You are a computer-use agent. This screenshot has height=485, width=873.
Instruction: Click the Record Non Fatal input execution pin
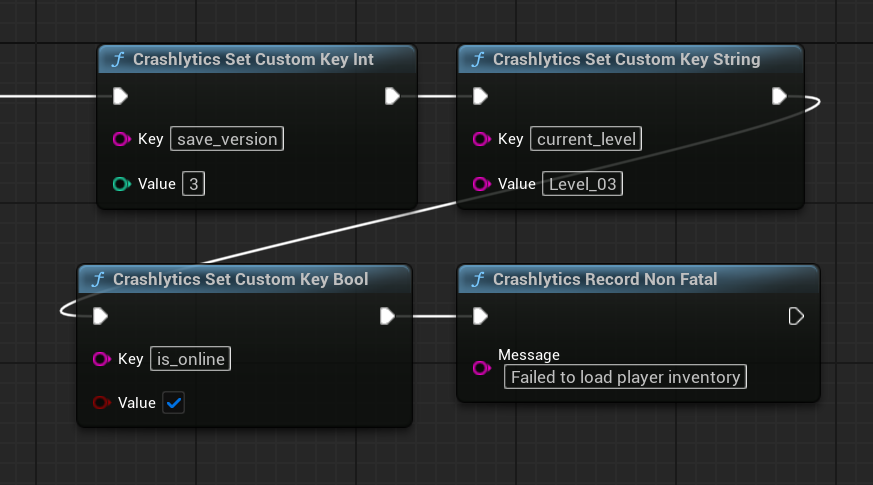click(x=480, y=316)
